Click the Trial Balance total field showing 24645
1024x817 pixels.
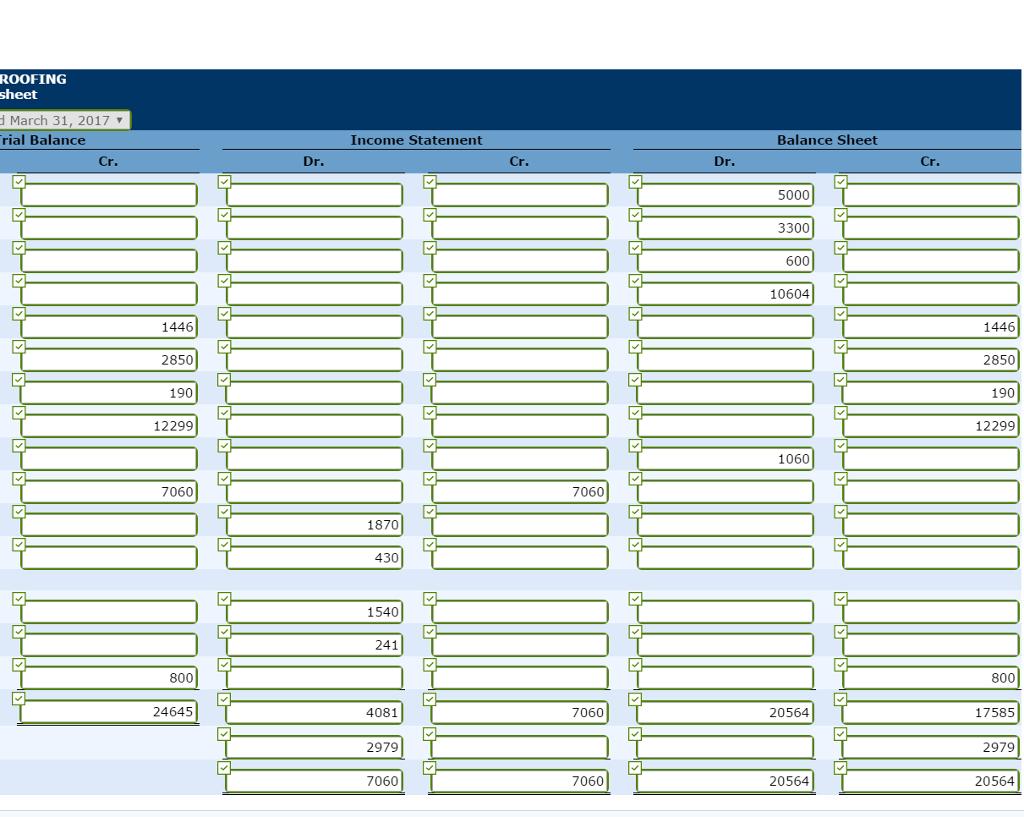click(x=109, y=713)
